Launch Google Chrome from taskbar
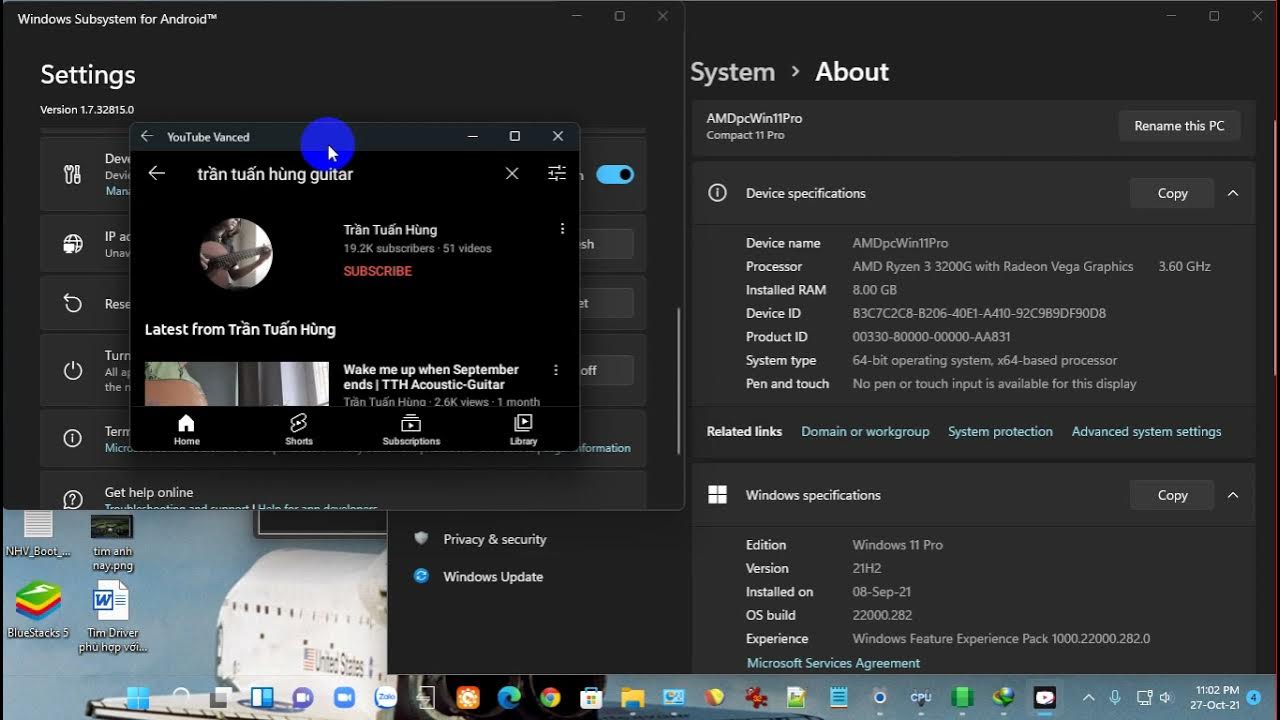This screenshot has width=1280, height=720. point(550,697)
